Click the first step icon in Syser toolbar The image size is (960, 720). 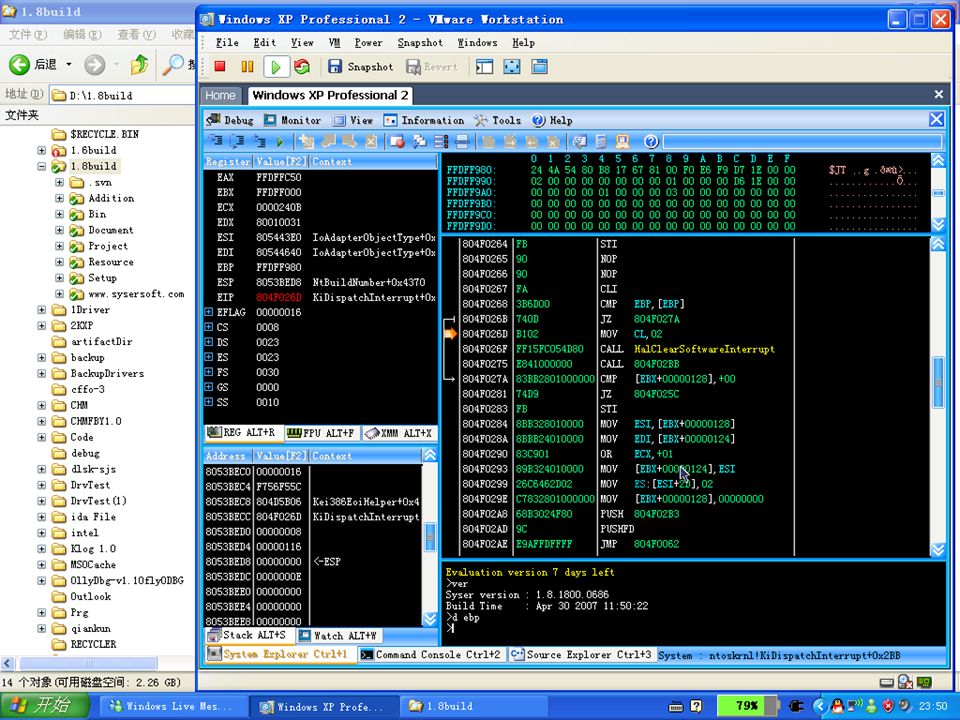[x=216, y=142]
